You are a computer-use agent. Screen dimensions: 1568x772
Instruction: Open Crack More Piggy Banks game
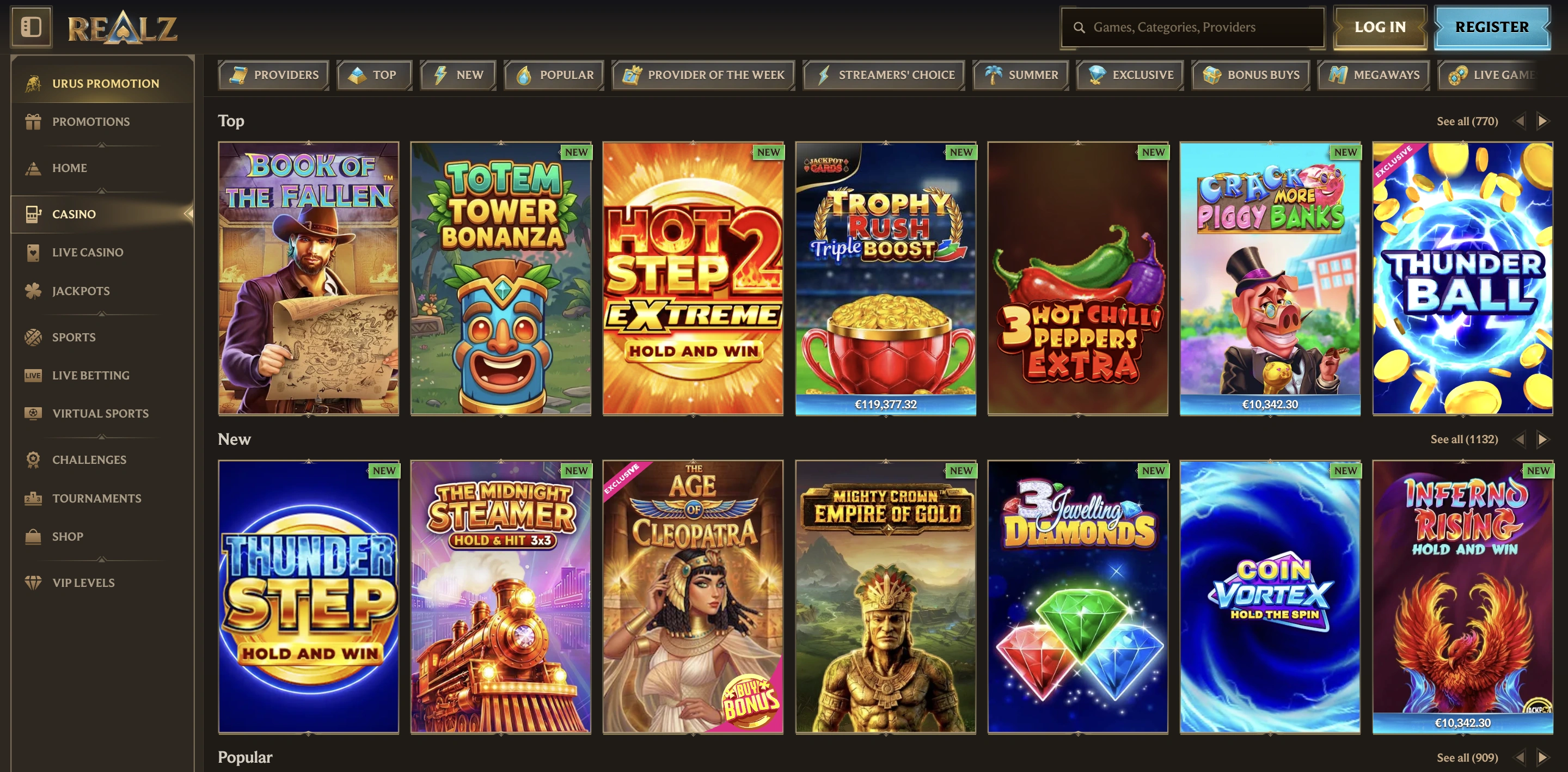click(x=1270, y=278)
